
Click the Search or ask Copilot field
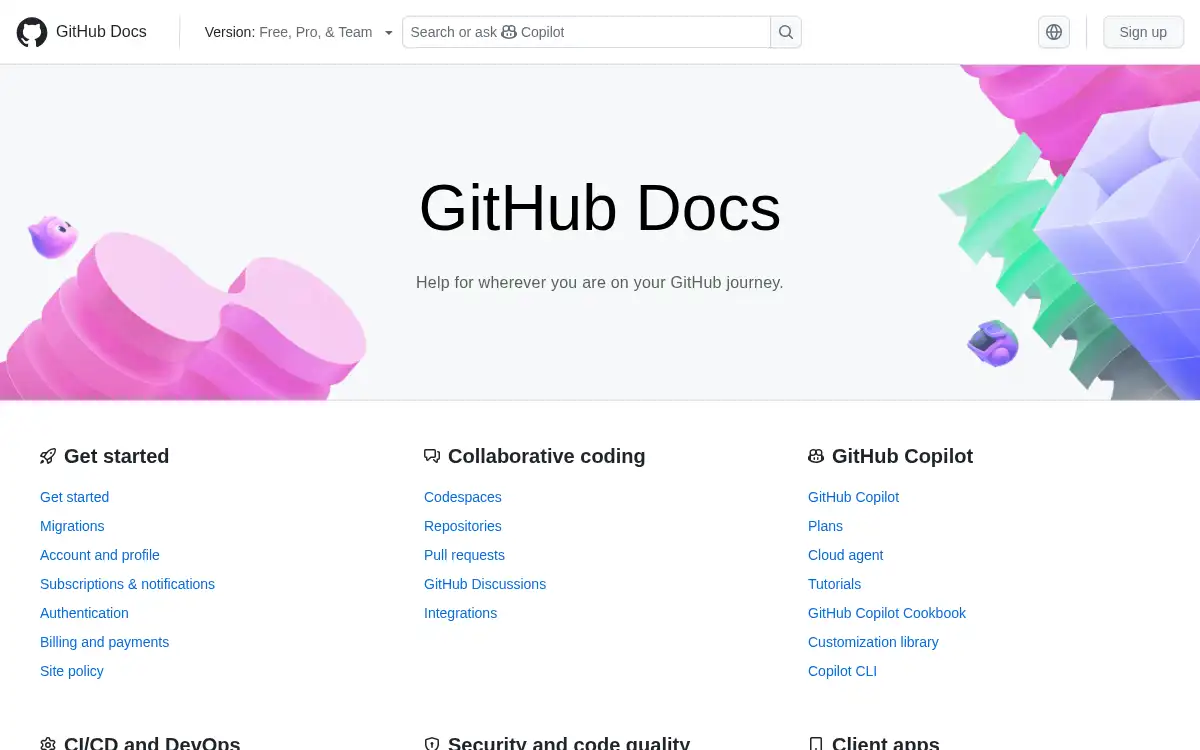click(586, 32)
